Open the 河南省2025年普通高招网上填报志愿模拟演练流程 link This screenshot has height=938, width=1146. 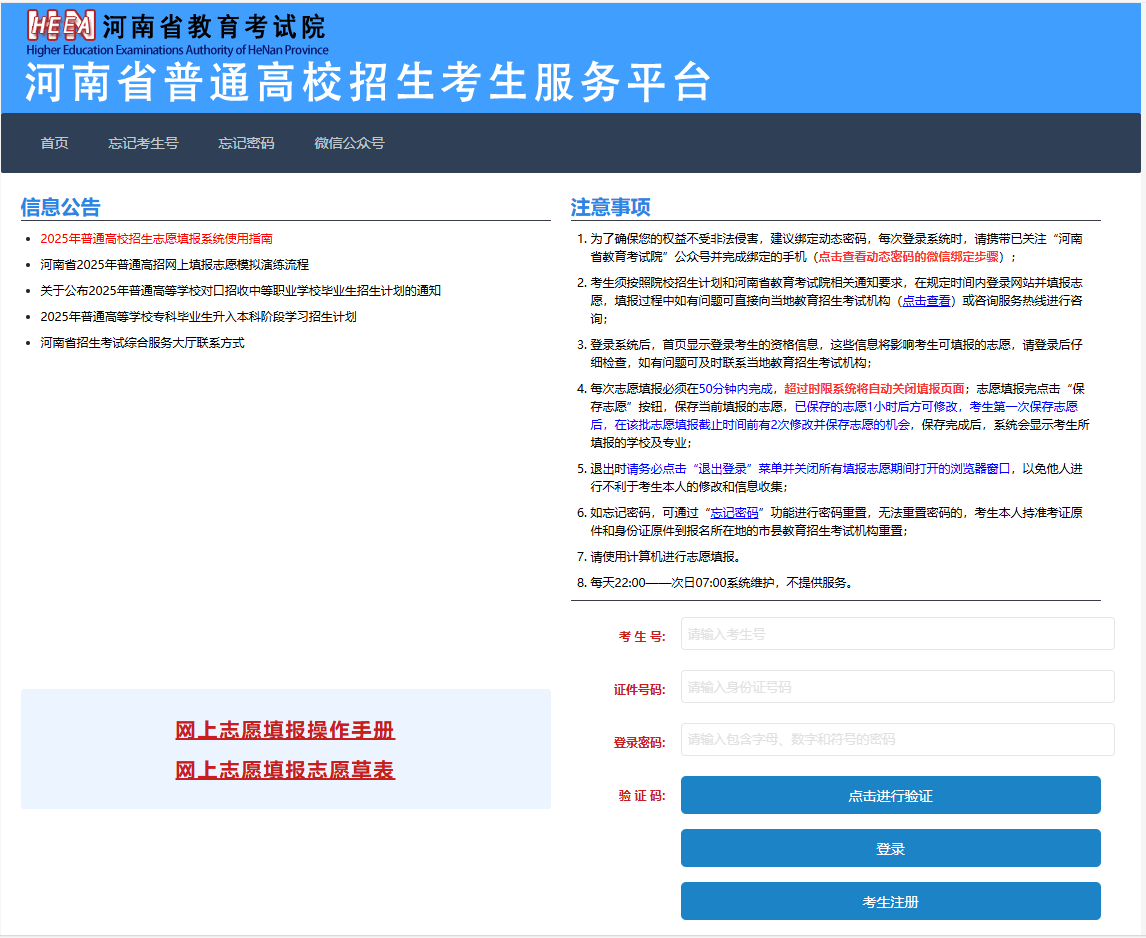(174, 265)
